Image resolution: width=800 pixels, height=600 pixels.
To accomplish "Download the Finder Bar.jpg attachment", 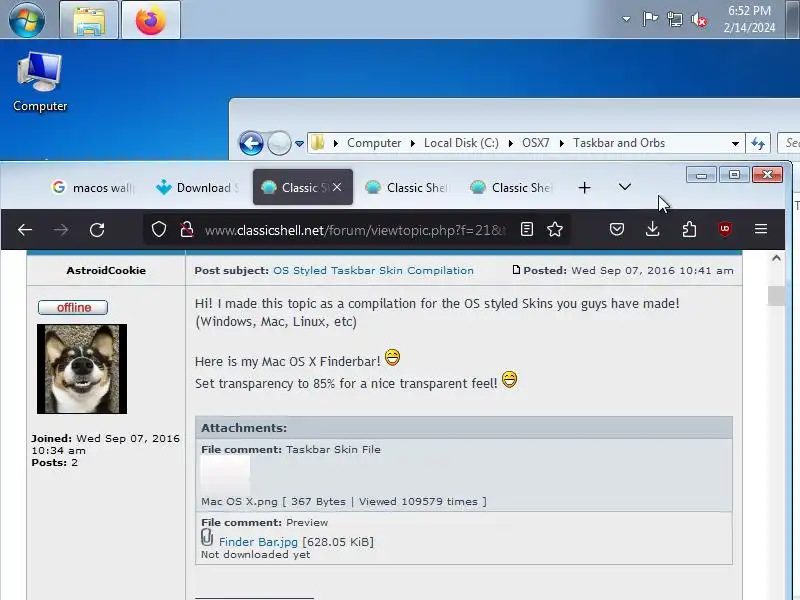I will pos(258,542).
